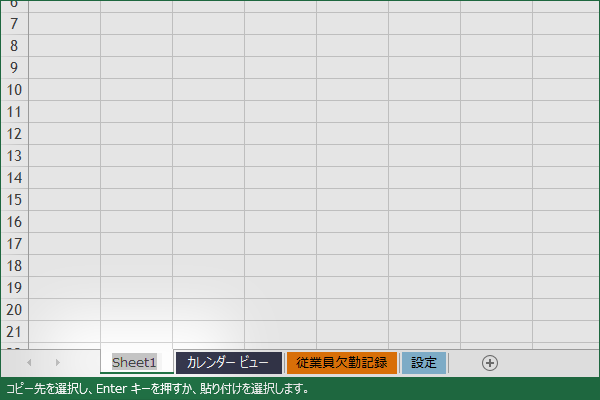Select row 10 header

point(14,90)
